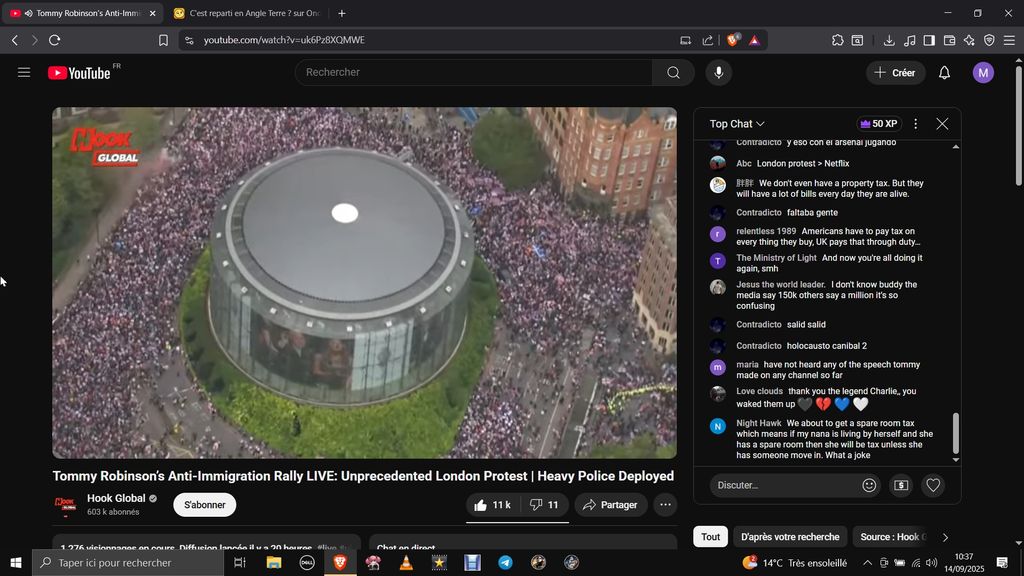Open the Leo AI sparkle icon
1024x576 pixels.
[969, 40]
